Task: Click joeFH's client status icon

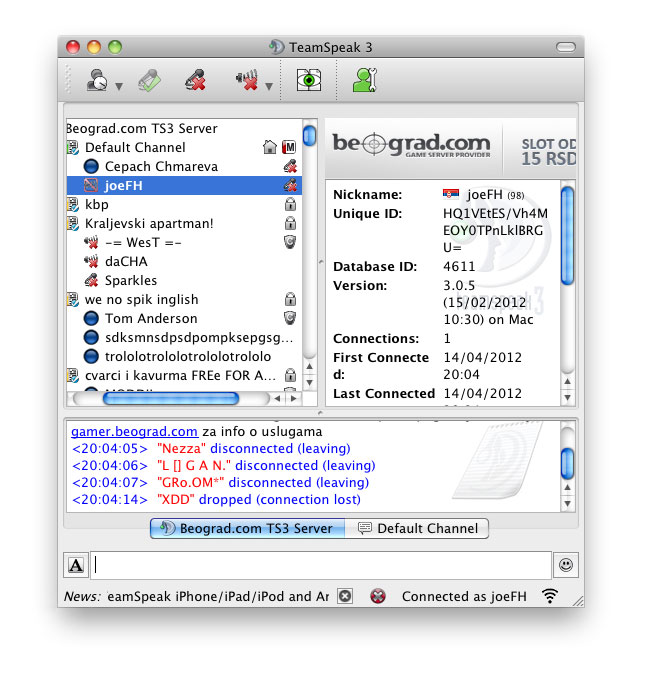Action: pyautogui.click(x=91, y=186)
